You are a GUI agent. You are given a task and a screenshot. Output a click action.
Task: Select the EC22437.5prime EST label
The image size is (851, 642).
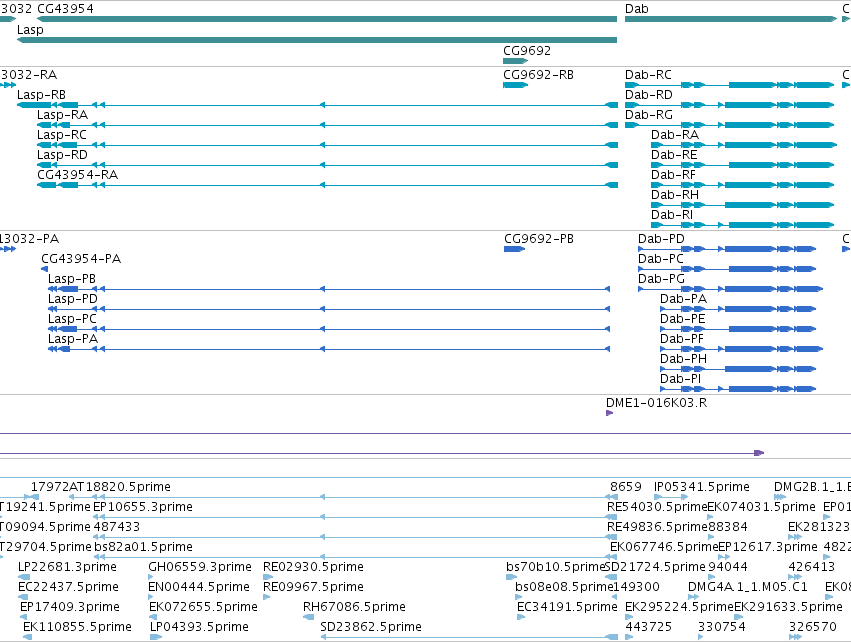[x=68, y=587]
